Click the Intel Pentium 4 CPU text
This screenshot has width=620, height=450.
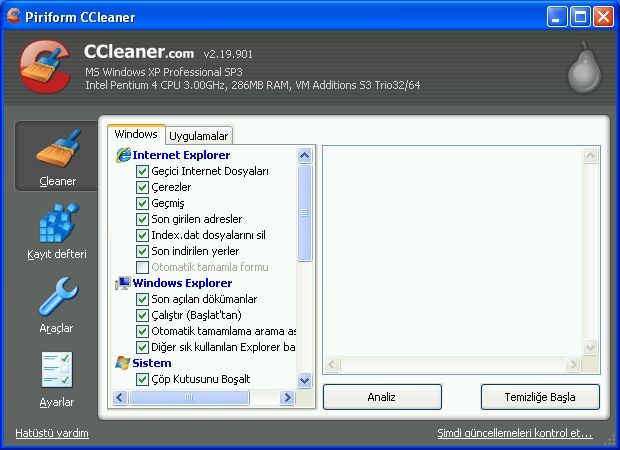[x=253, y=85]
